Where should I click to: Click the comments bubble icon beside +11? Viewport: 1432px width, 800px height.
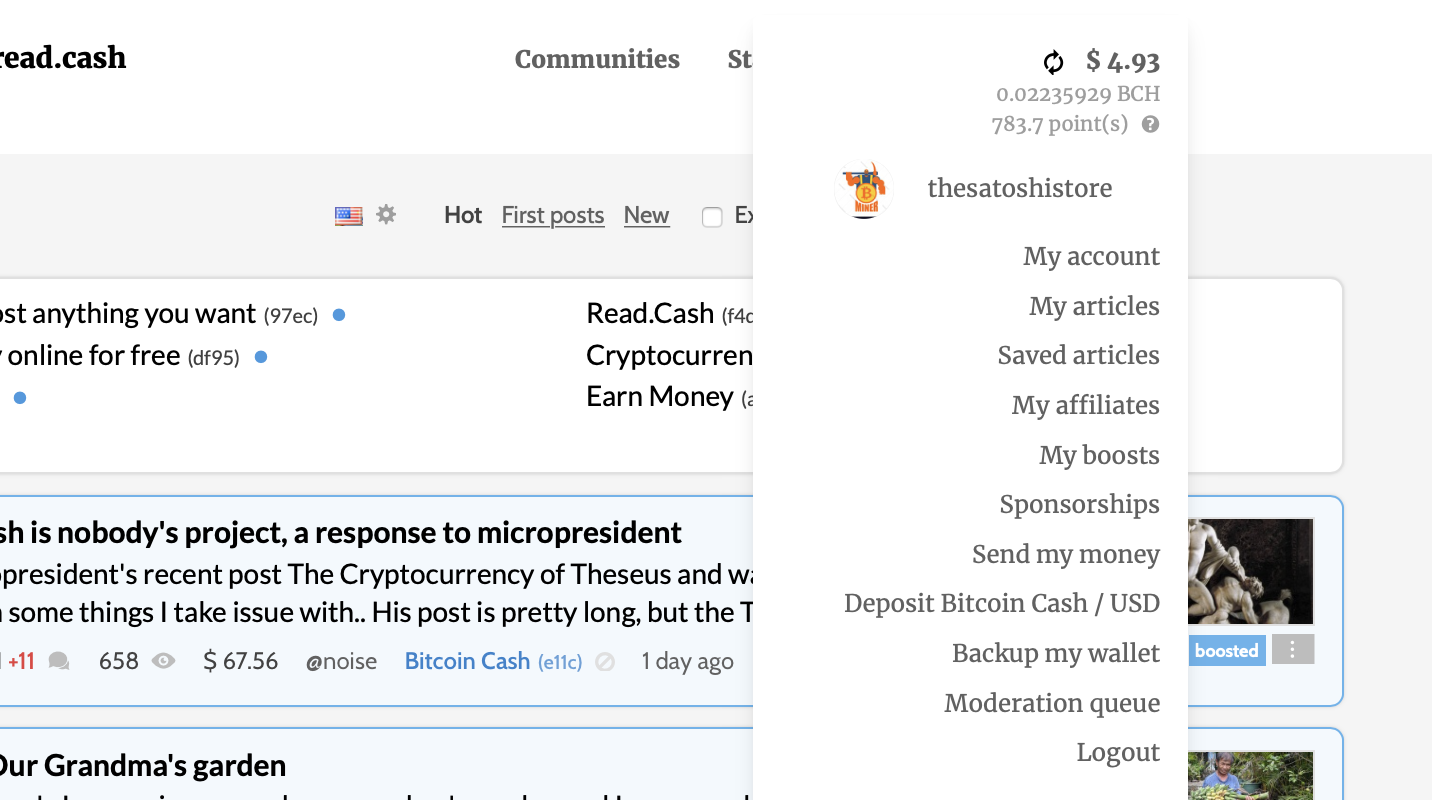(x=59, y=661)
